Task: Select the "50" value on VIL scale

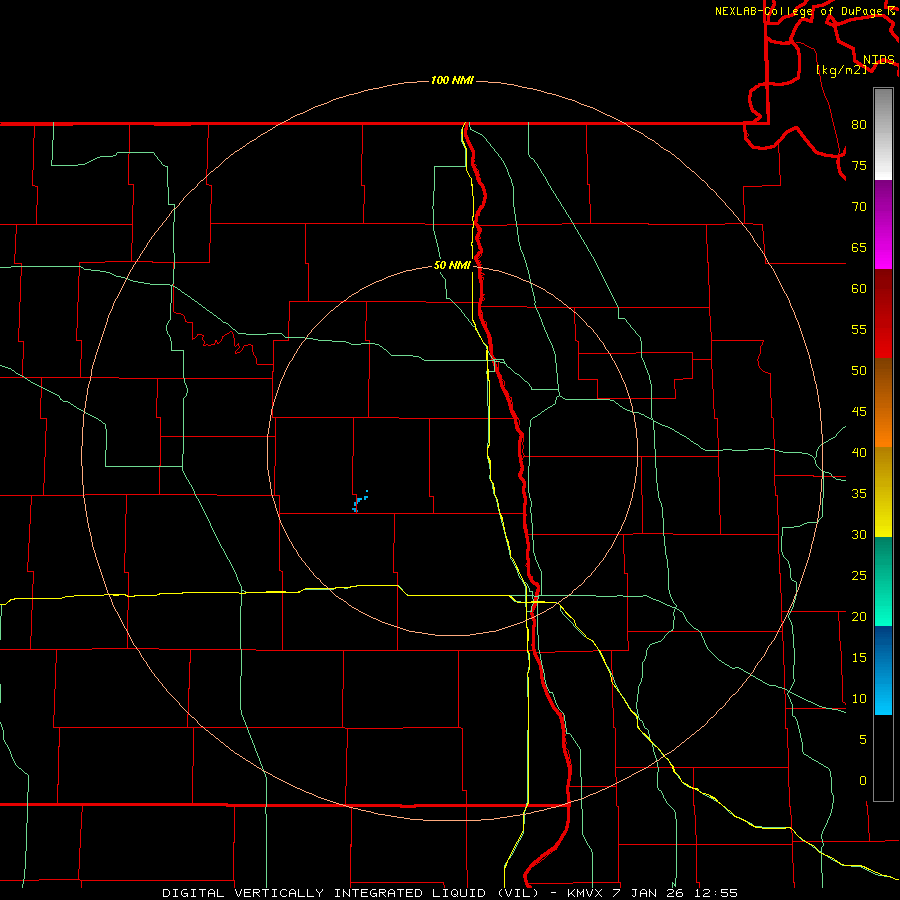Action: click(x=859, y=370)
